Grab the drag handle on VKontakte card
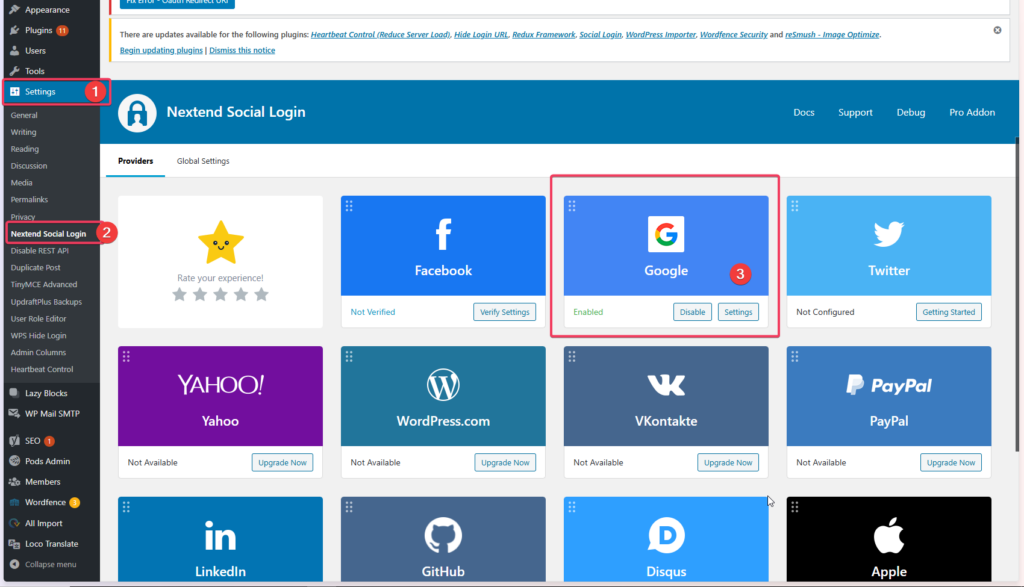 [572, 357]
